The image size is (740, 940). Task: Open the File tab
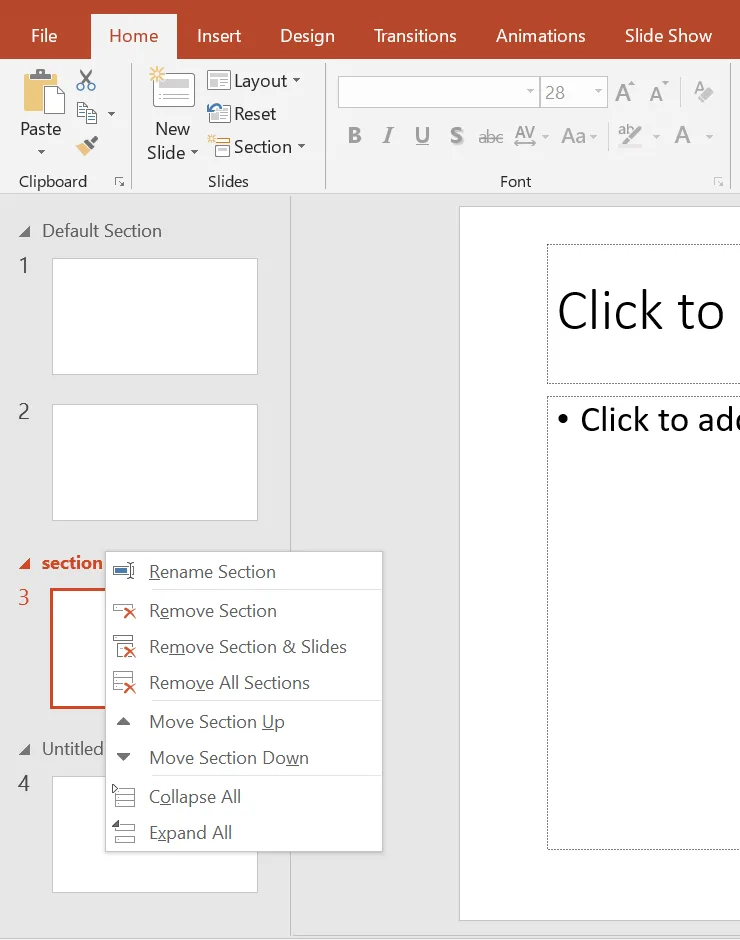tap(44, 36)
